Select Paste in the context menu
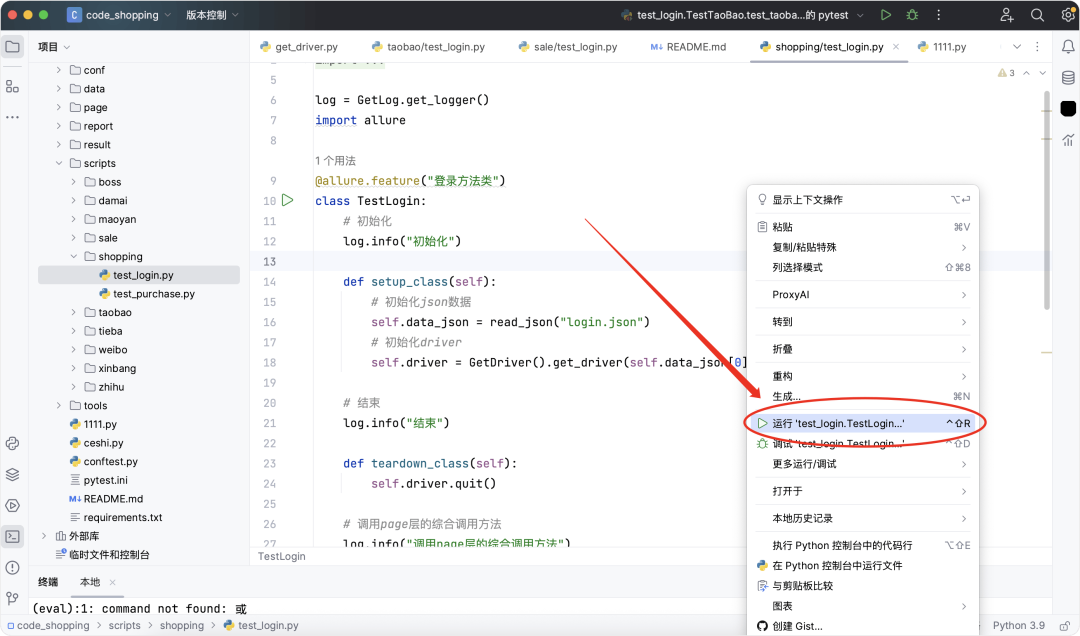Image resolution: width=1080 pixels, height=636 pixels. [x=864, y=227]
